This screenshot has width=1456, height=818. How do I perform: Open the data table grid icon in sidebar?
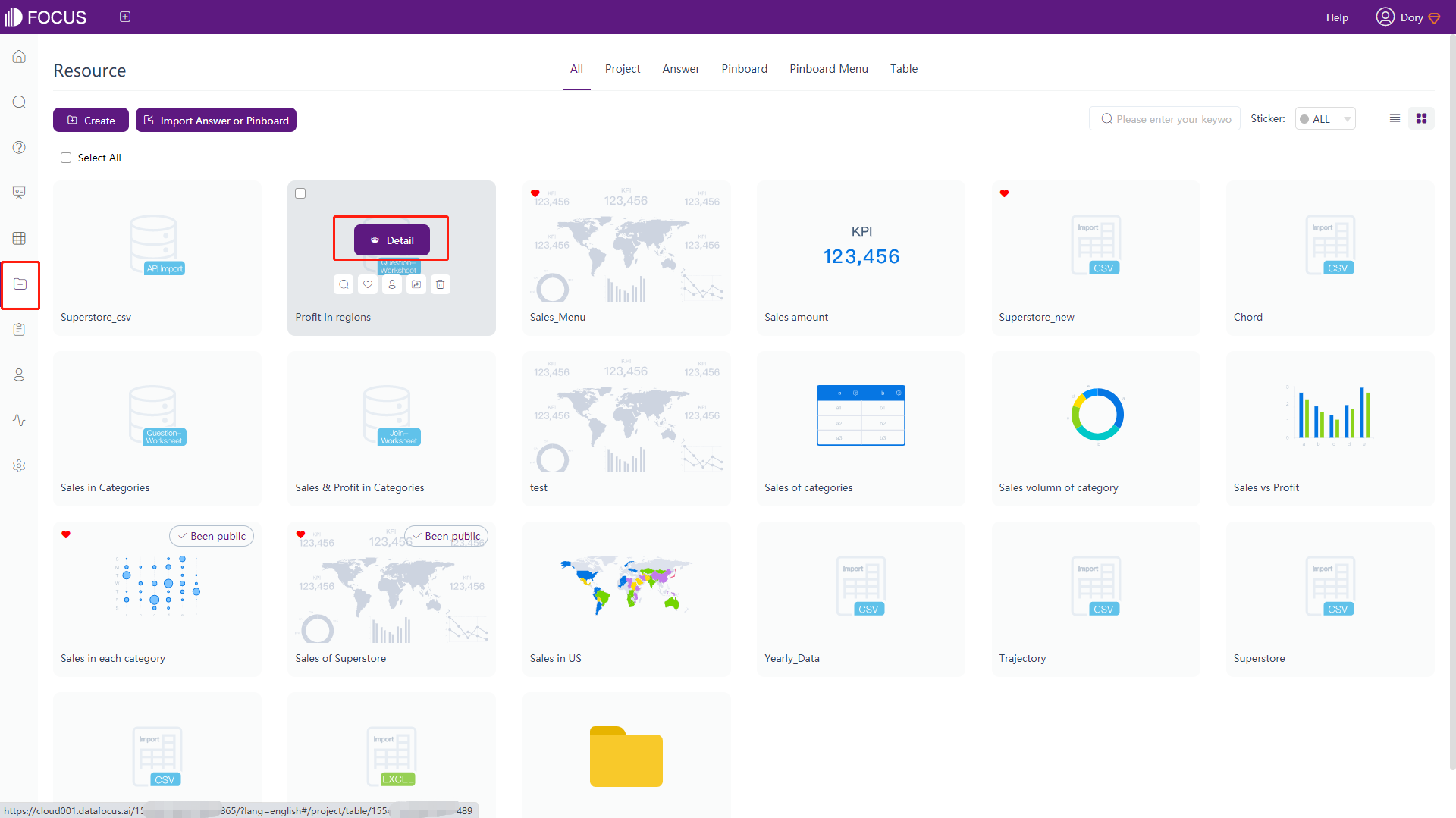(x=20, y=238)
